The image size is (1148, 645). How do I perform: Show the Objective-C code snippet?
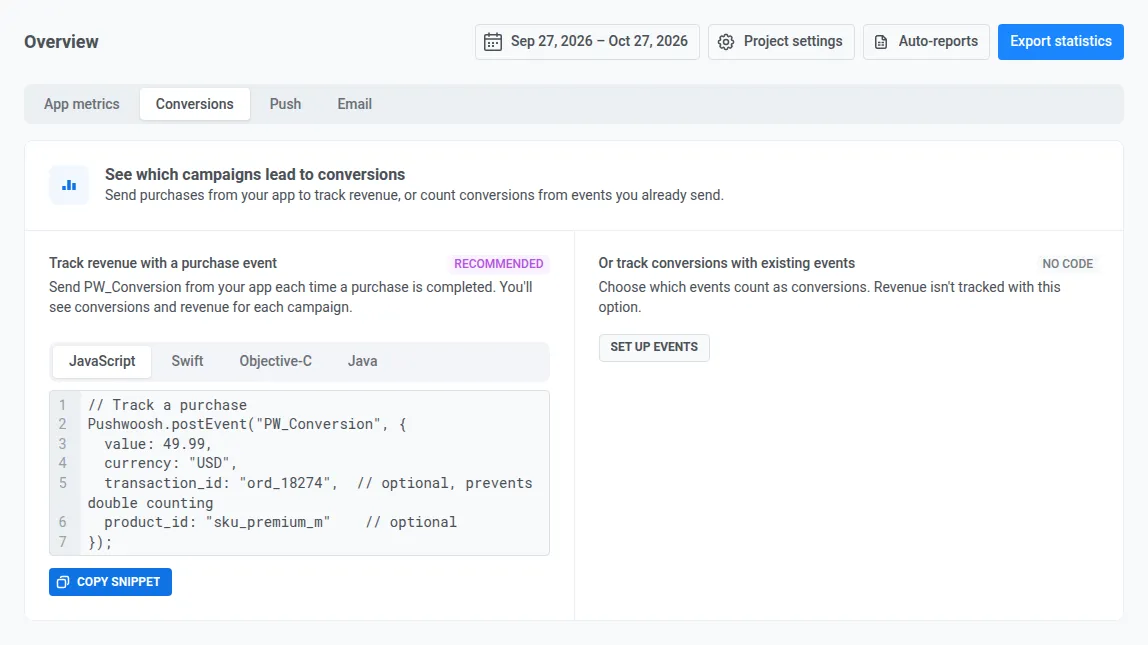(x=275, y=362)
